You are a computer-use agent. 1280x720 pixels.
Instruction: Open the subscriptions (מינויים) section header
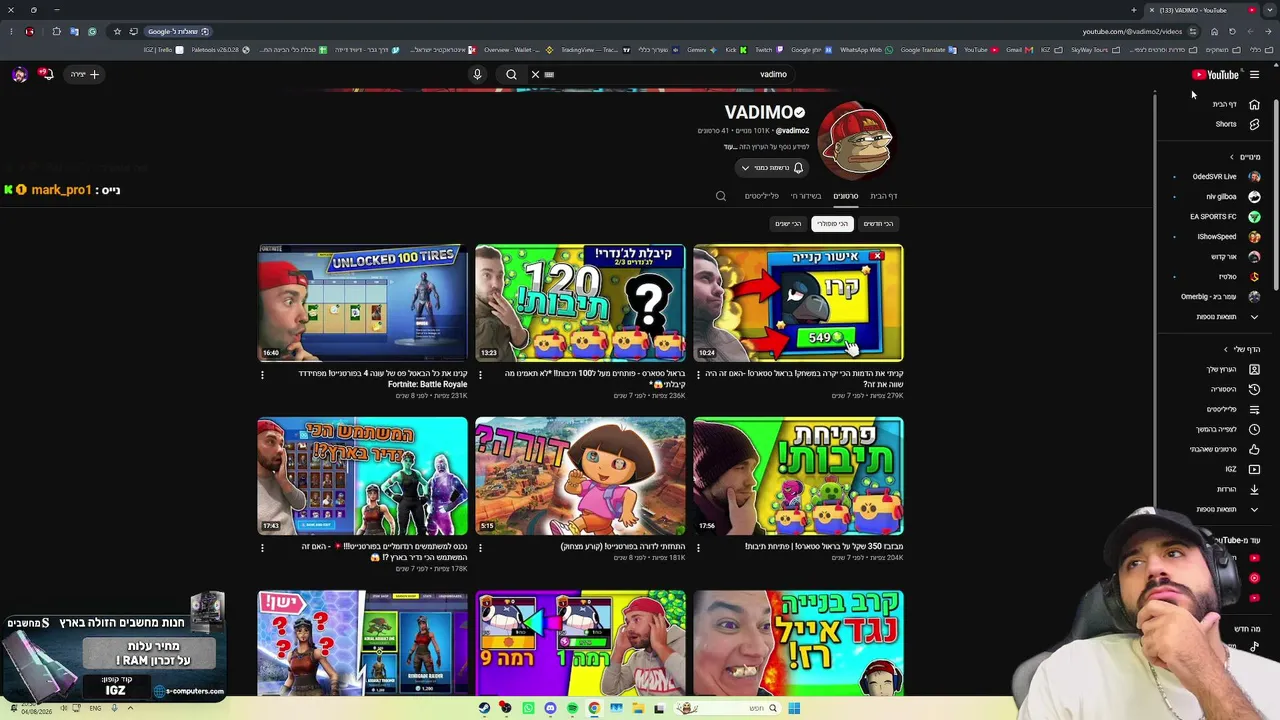(1245, 157)
